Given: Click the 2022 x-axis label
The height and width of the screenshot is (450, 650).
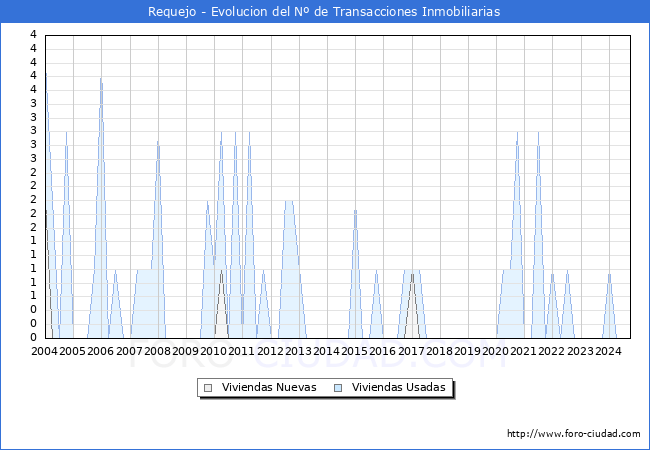Looking at the screenshot, I should point(551,351).
